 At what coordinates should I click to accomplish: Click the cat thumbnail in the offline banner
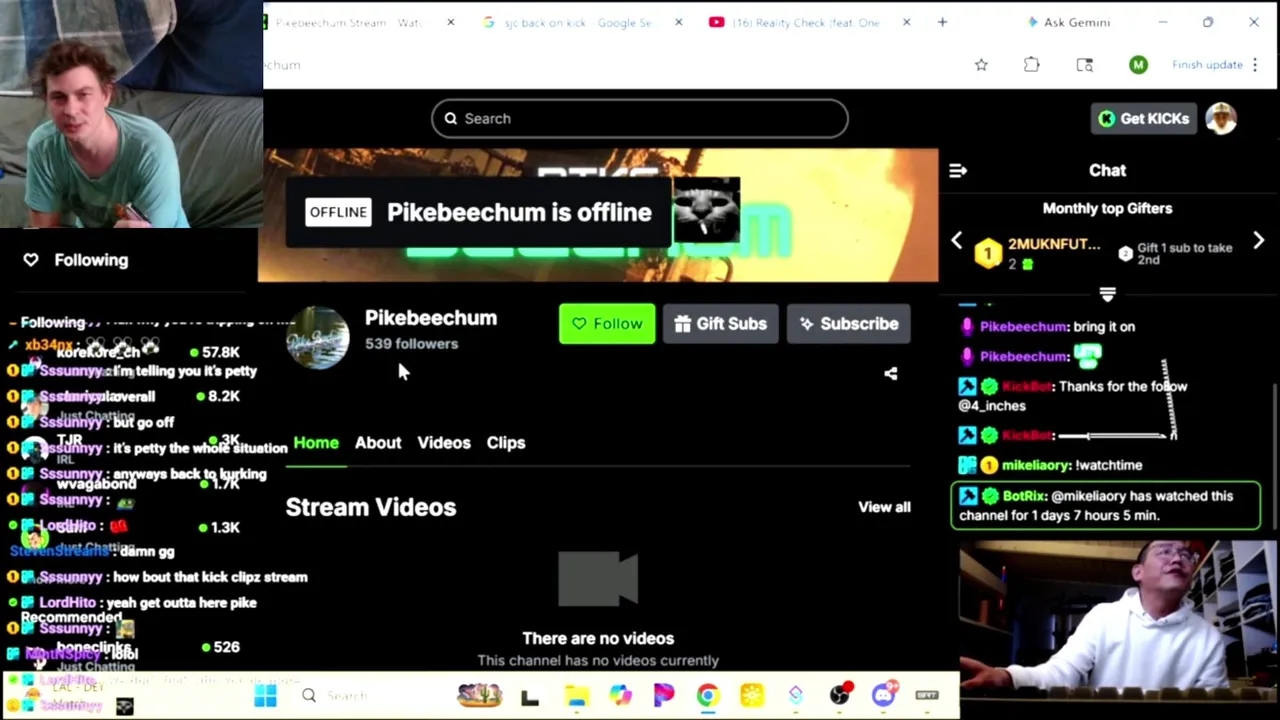pyautogui.click(x=706, y=211)
